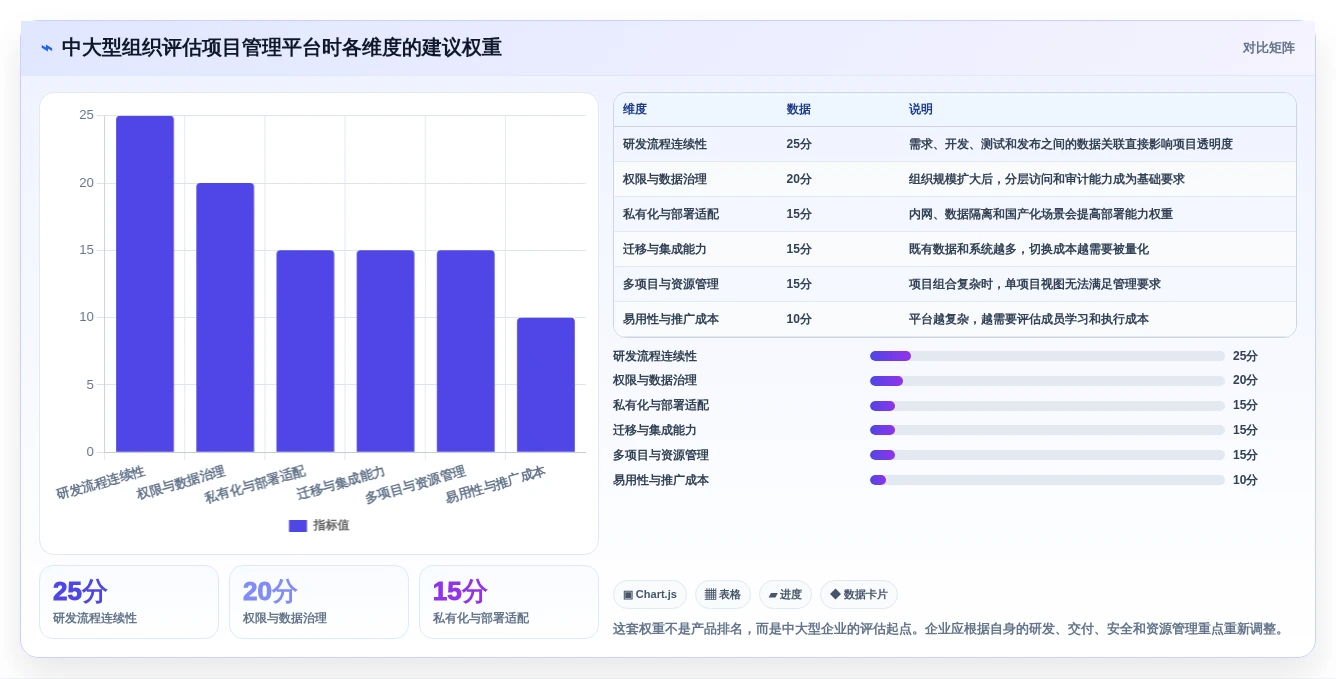Click description 平台越复杂，越需要评估成员学习和执行成本
The width and height of the screenshot is (1336, 679).
(x=1028, y=319)
